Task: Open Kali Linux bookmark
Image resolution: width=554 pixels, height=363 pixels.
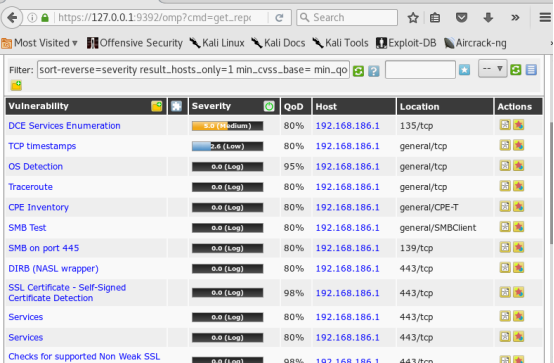Action: pyautogui.click(x=217, y=43)
